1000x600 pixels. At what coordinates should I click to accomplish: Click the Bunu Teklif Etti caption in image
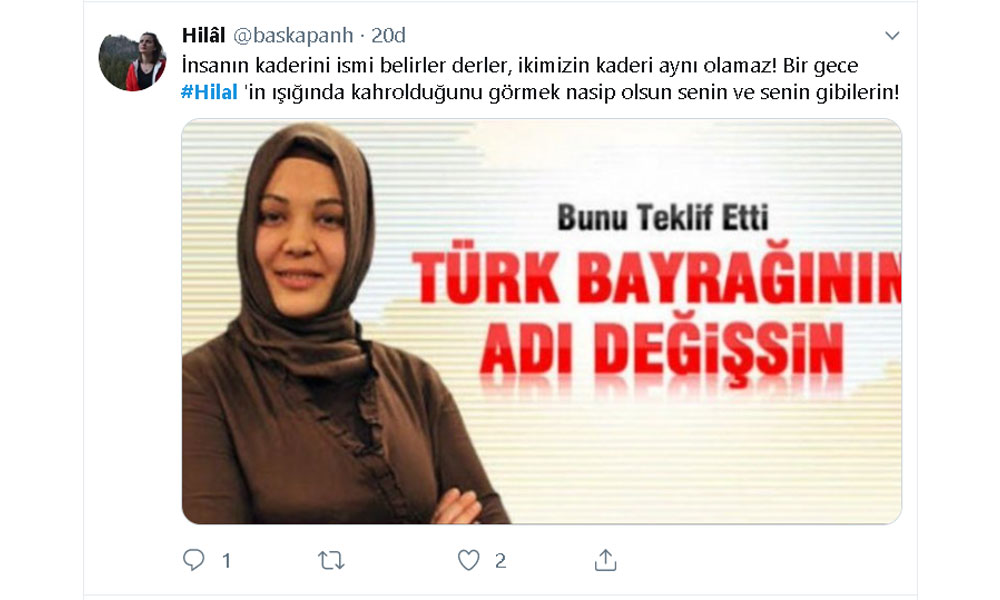[663, 217]
